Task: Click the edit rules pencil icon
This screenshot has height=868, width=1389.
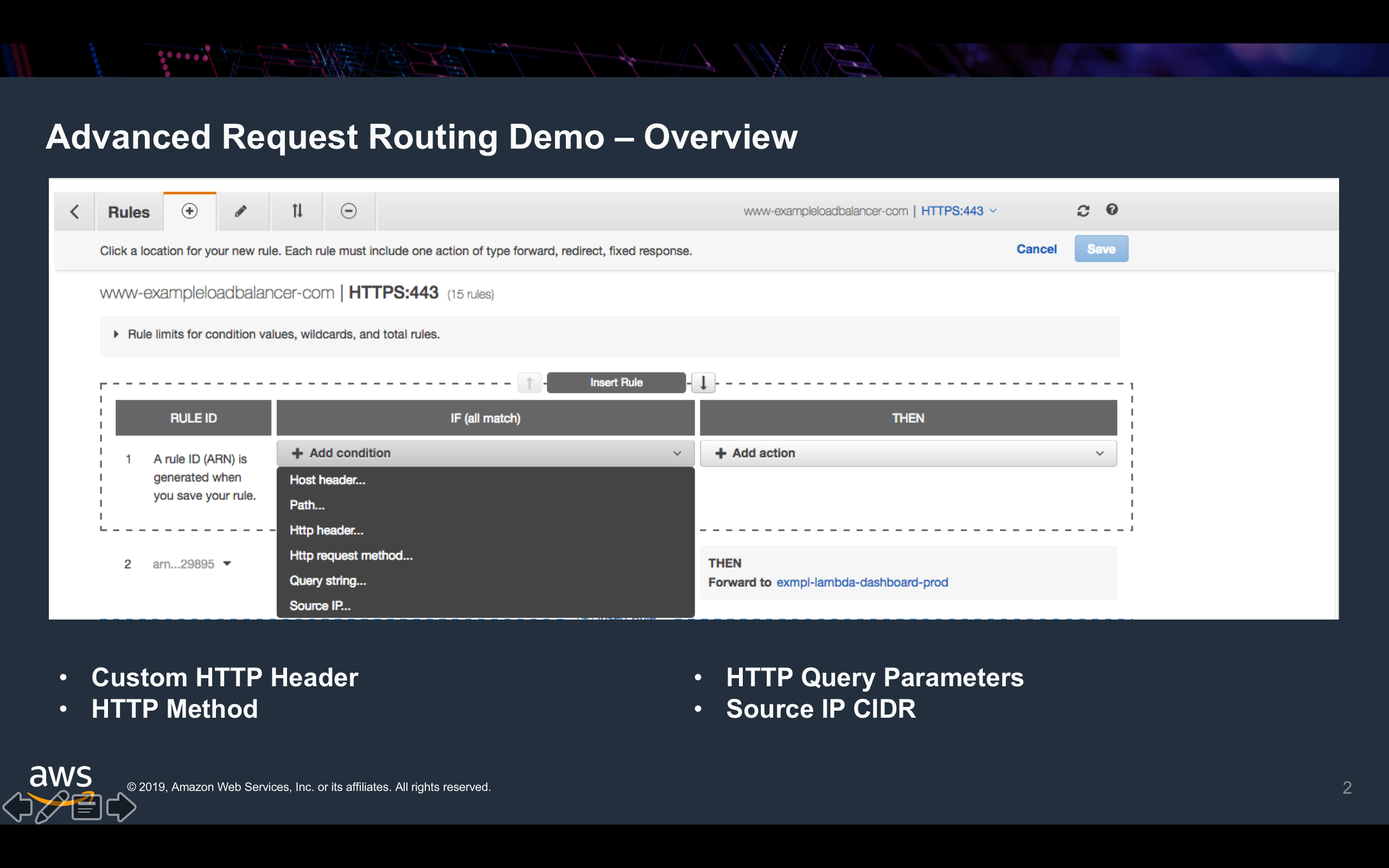Action: pyautogui.click(x=241, y=211)
